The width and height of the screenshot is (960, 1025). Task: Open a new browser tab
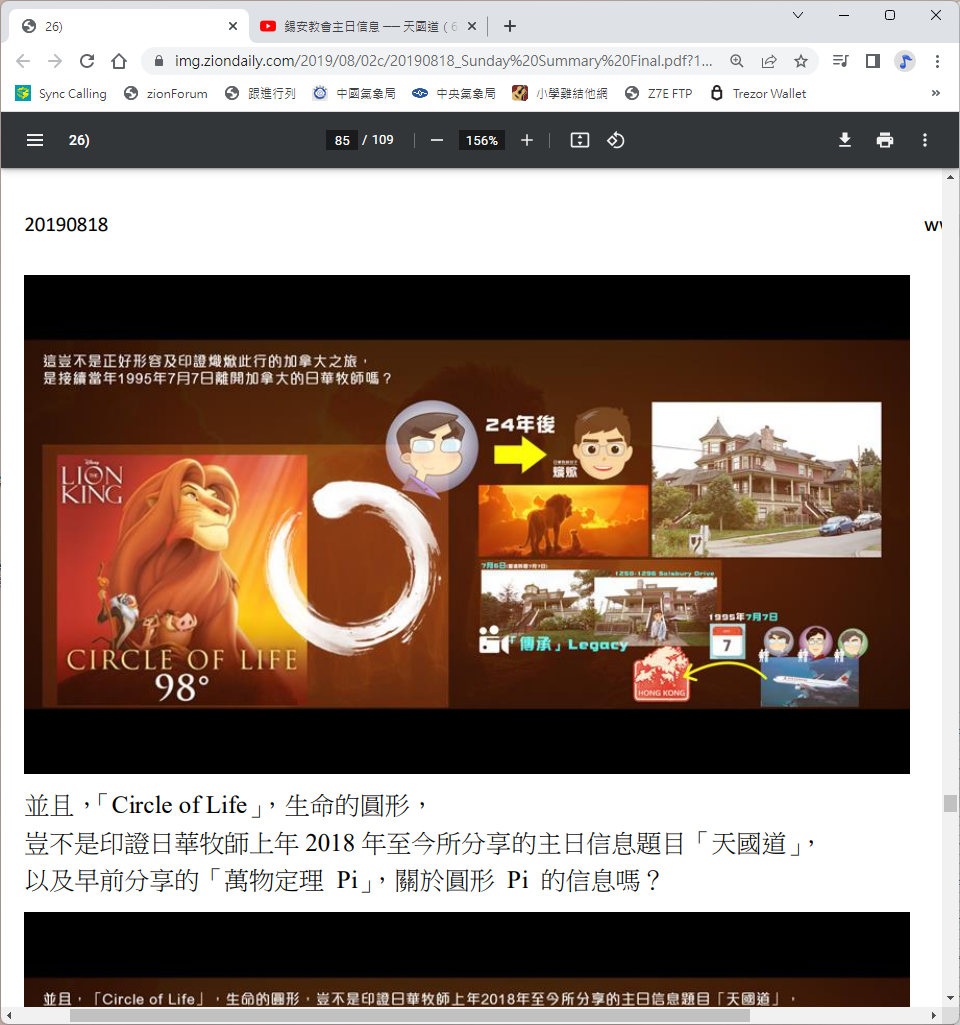pyautogui.click(x=510, y=26)
